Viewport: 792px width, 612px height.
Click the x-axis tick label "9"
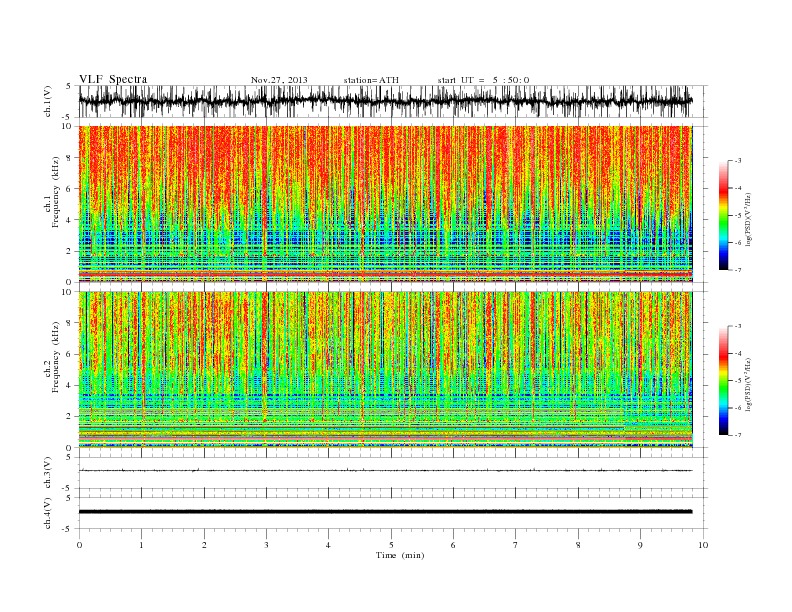(x=640, y=545)
